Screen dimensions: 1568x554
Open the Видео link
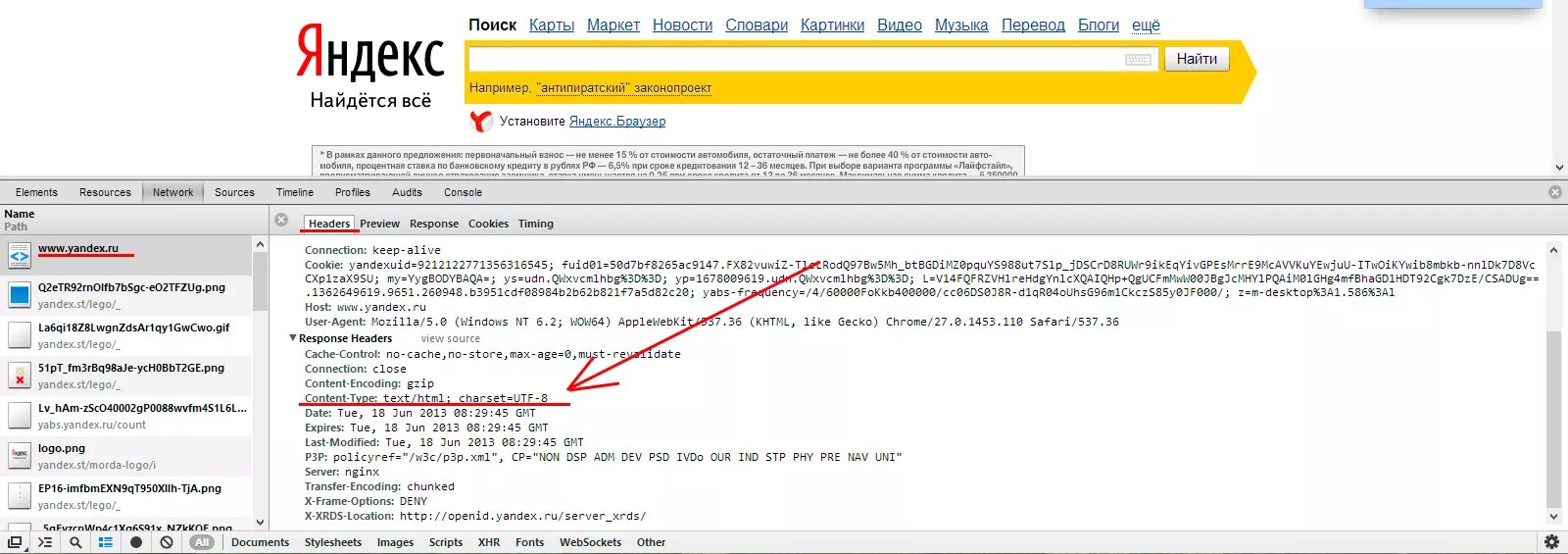900,25
